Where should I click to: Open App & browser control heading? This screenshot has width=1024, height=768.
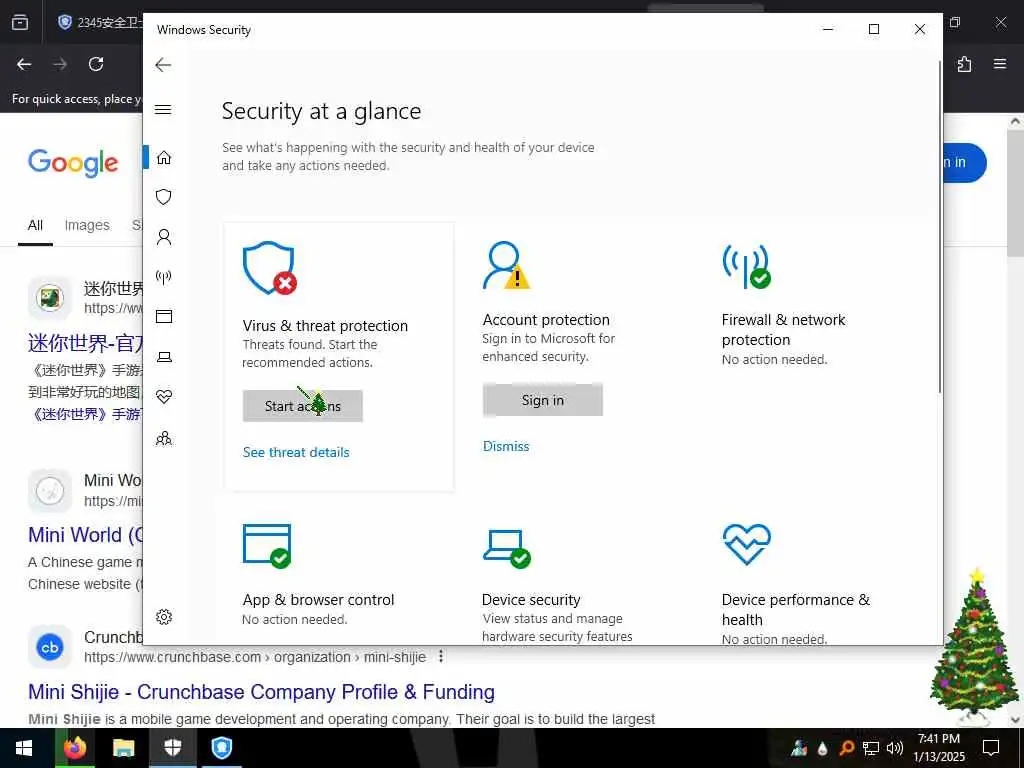[x=318, y=600]
